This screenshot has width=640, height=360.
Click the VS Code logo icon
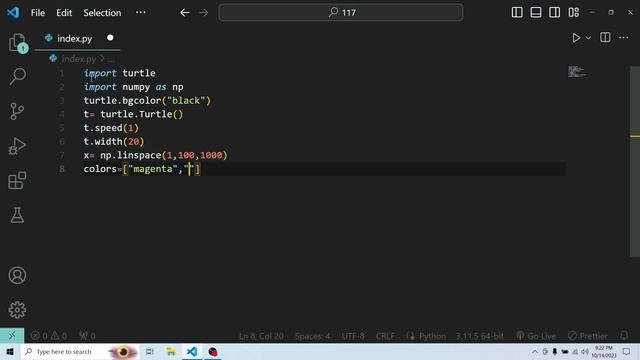pos(13,12)
